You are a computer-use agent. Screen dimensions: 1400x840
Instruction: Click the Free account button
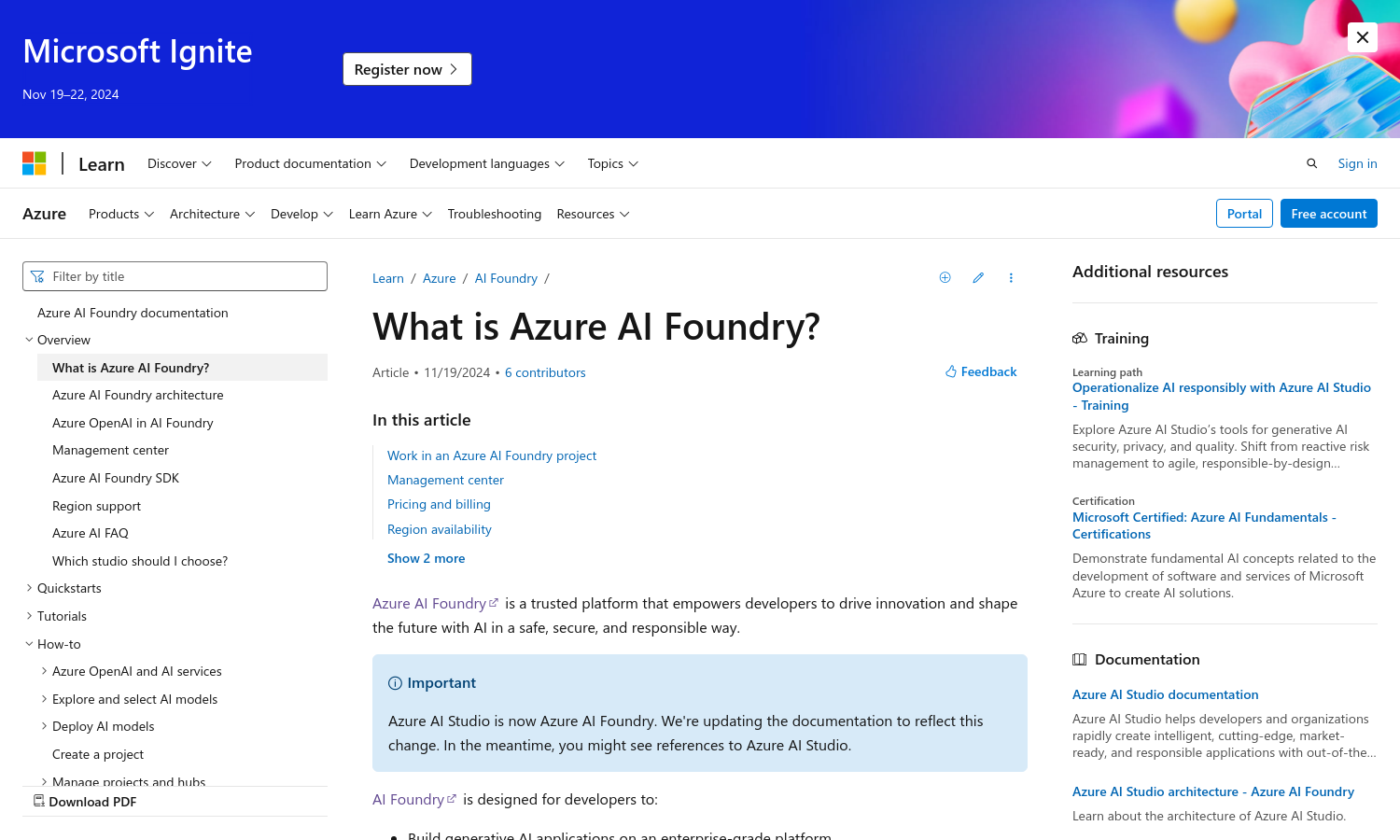tap(1329, 213)
